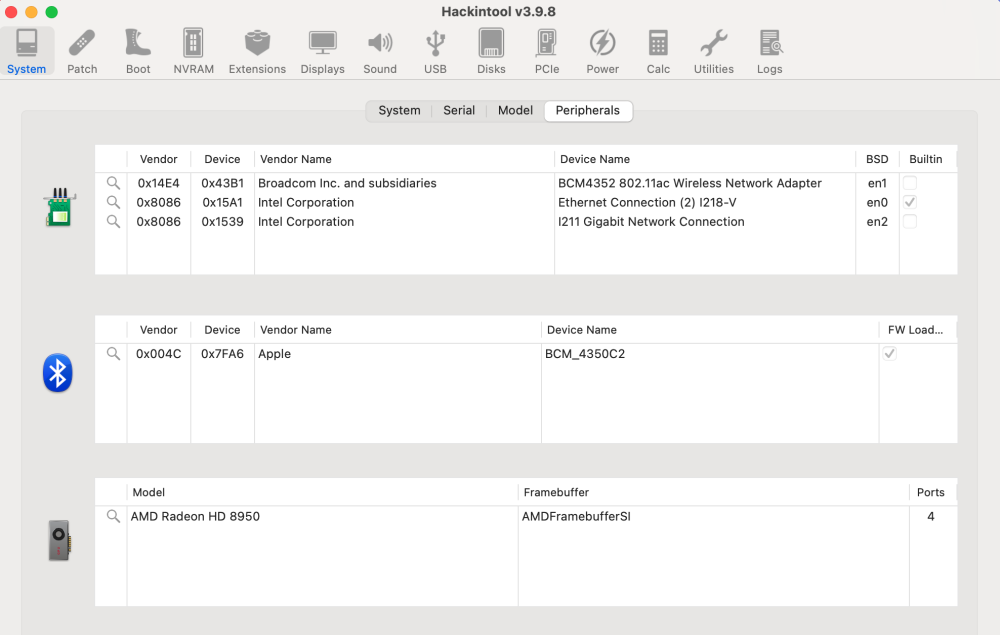Click Vendor column header in network table

click(159, 159)
